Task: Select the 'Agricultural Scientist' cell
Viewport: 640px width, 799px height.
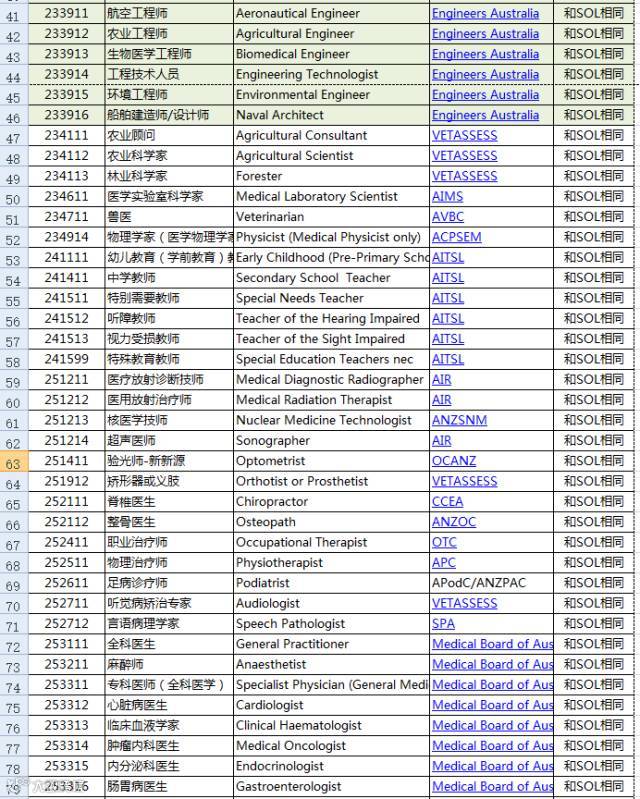Action: click(331, 156)
